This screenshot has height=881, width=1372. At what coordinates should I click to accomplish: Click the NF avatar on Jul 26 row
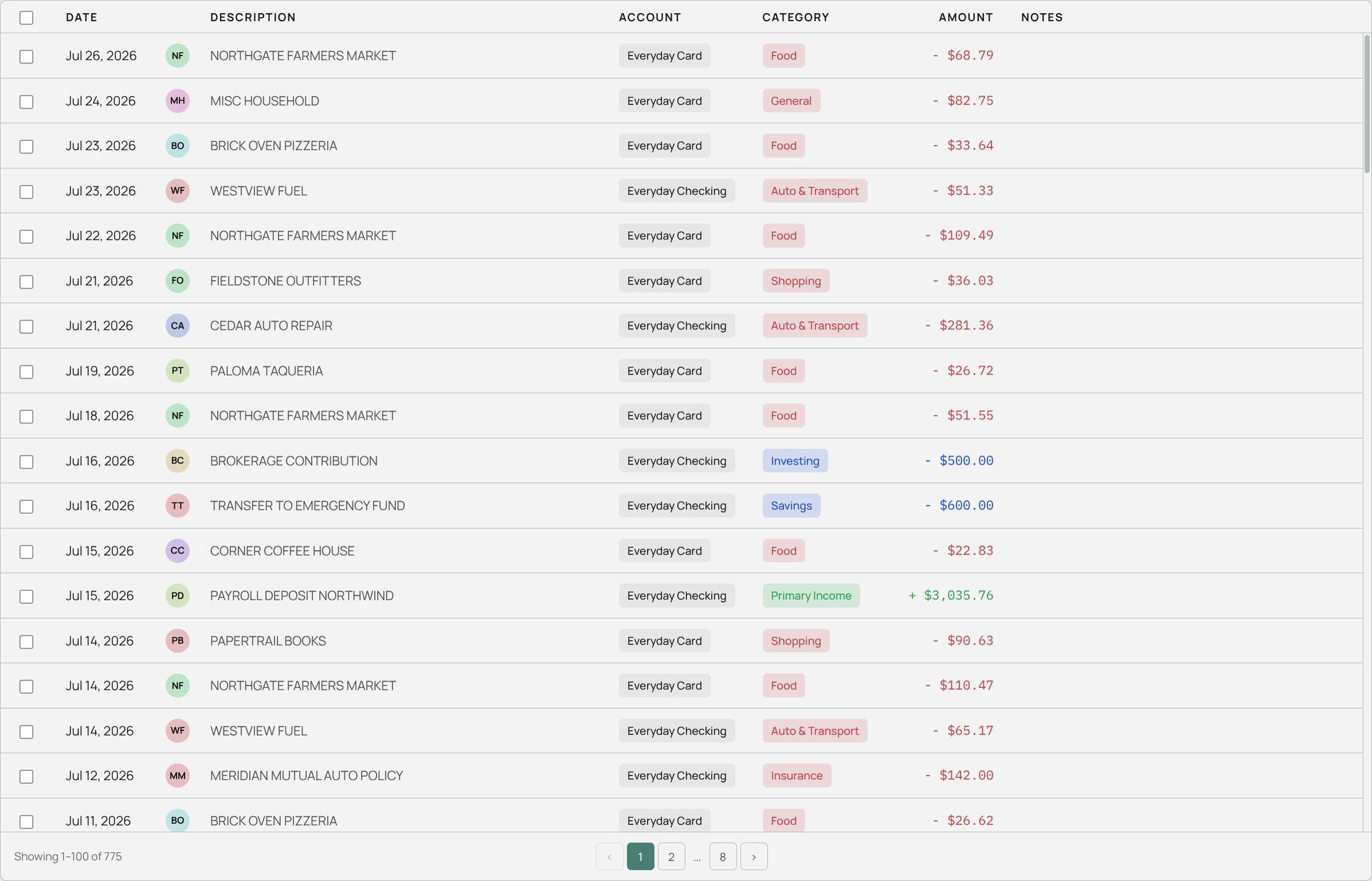pyautogui.click(x=178, y=56)
